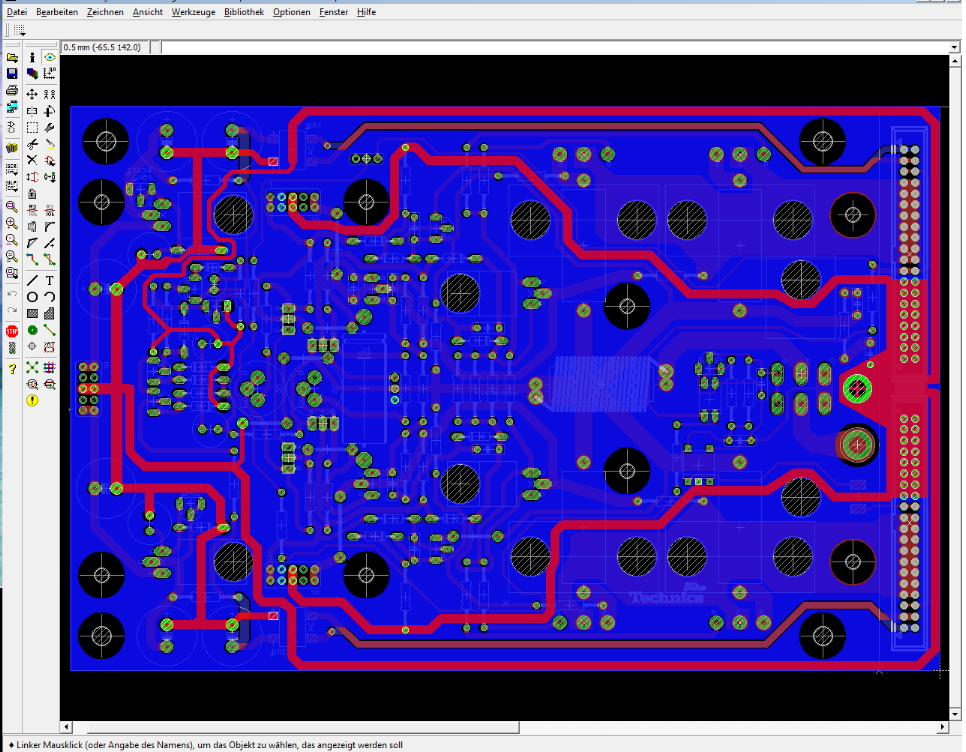Open the Hilfe menu
The height and width of the screenshot is (752, 966).
(366, 12)
